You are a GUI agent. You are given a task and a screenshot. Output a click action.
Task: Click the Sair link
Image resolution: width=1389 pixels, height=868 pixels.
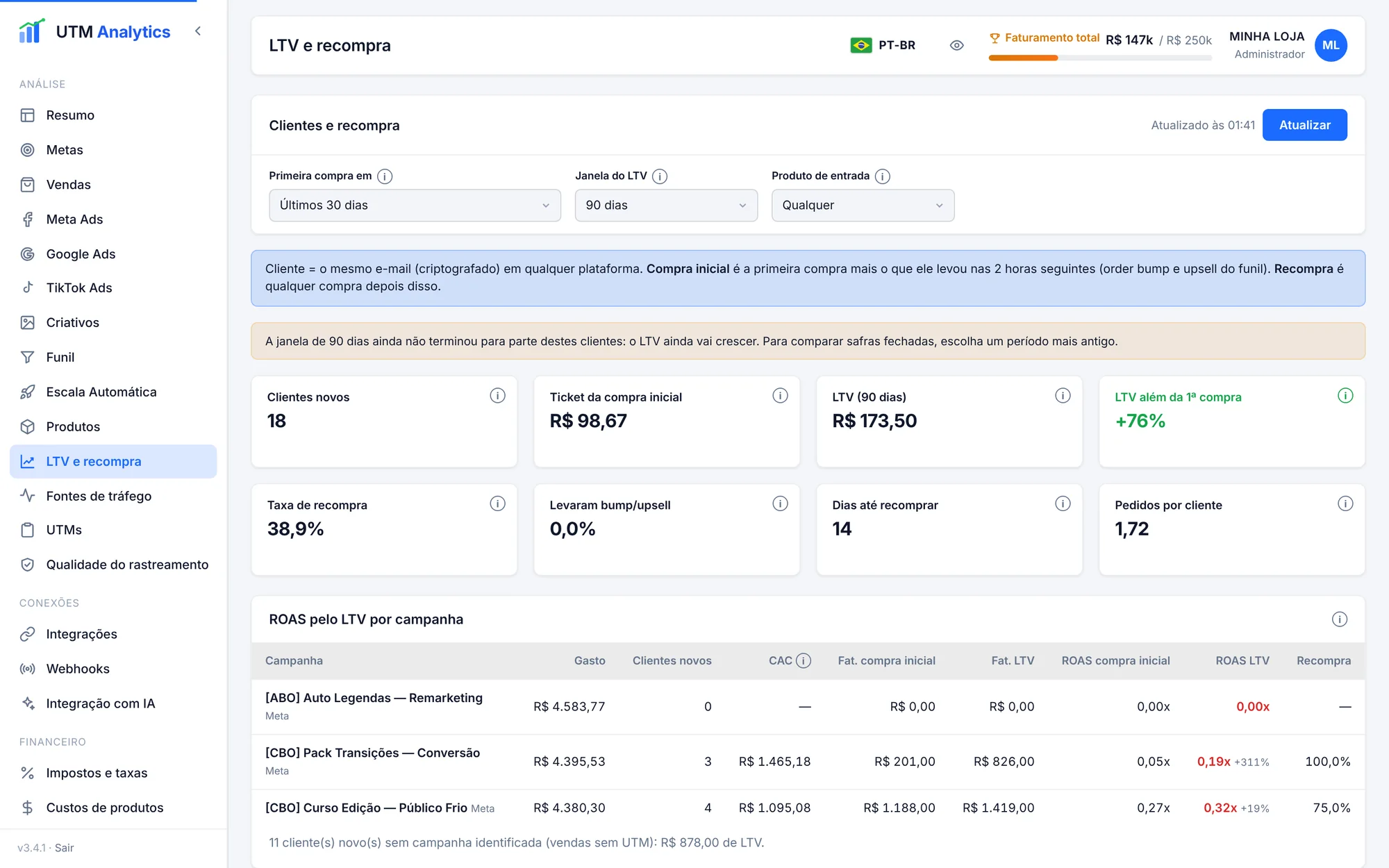pos(64,848)
